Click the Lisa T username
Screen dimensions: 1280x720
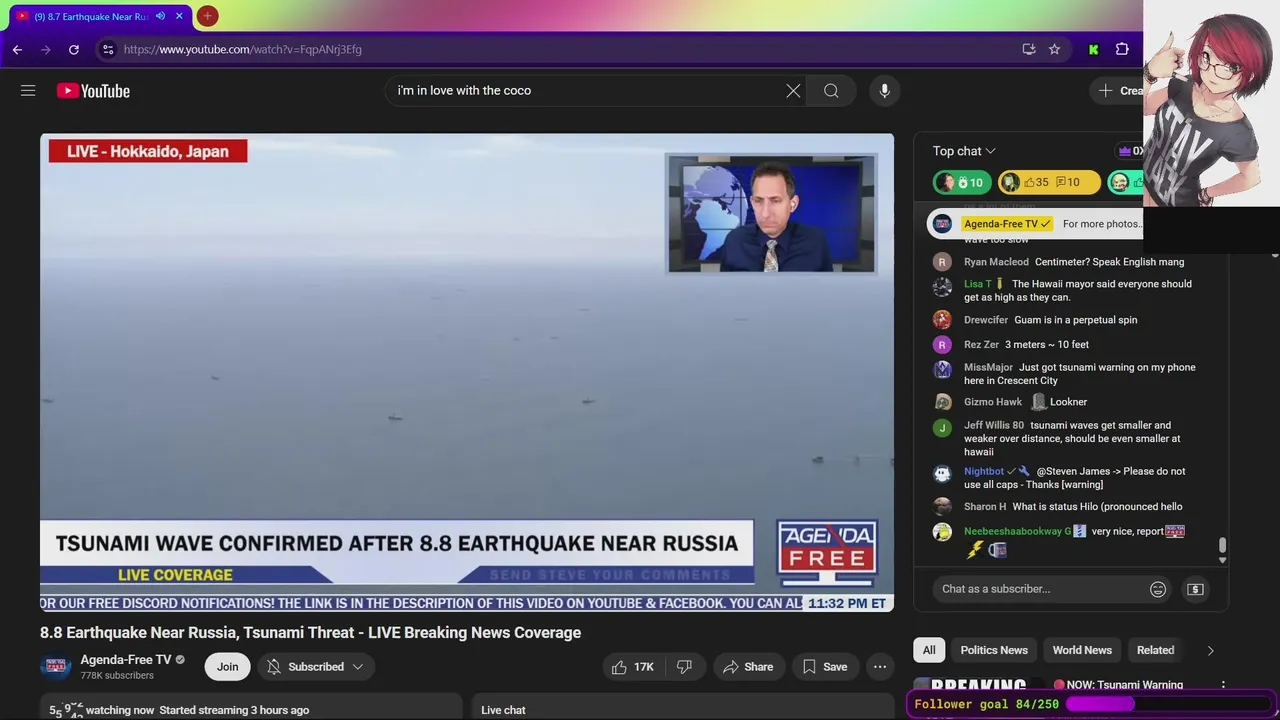pyautogui.click(x=978, y=284)
